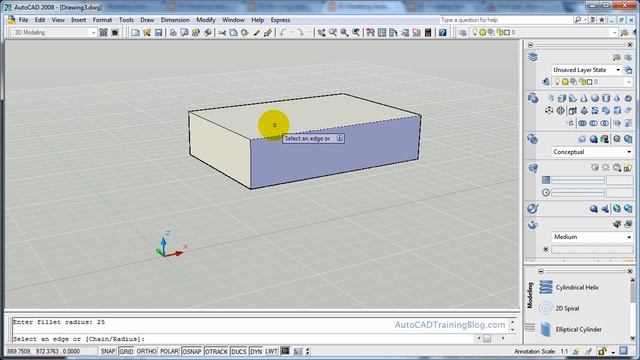Viewport: 640px width, 360px height.
Task: Click the Plot printer icon
Action: (x=173, y=33)
